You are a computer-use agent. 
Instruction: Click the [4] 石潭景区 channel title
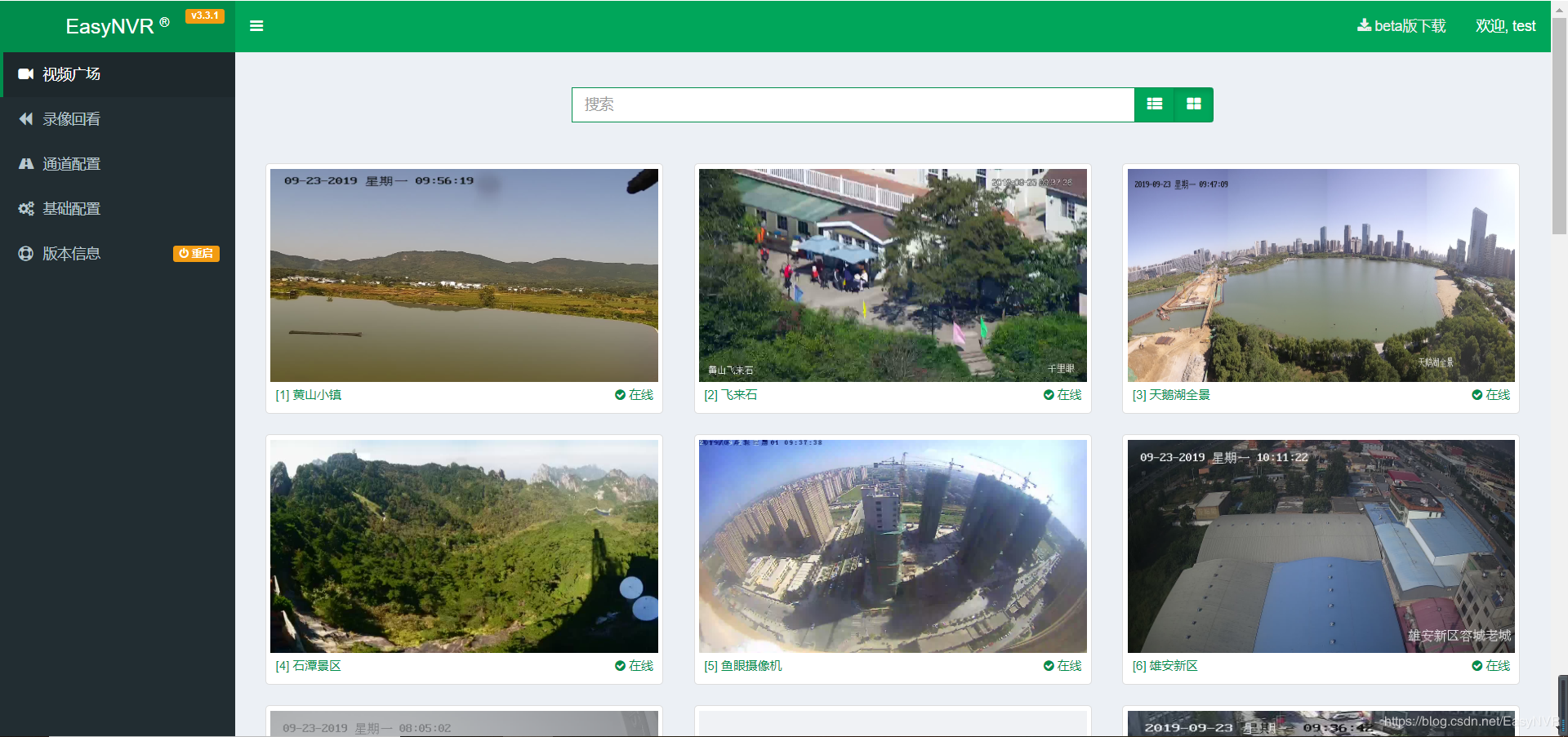pos(309,666)
